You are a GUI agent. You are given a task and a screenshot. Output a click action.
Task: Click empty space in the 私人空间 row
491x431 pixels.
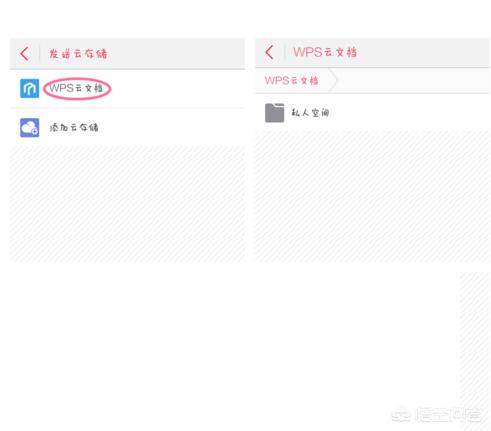pos(409,113)
